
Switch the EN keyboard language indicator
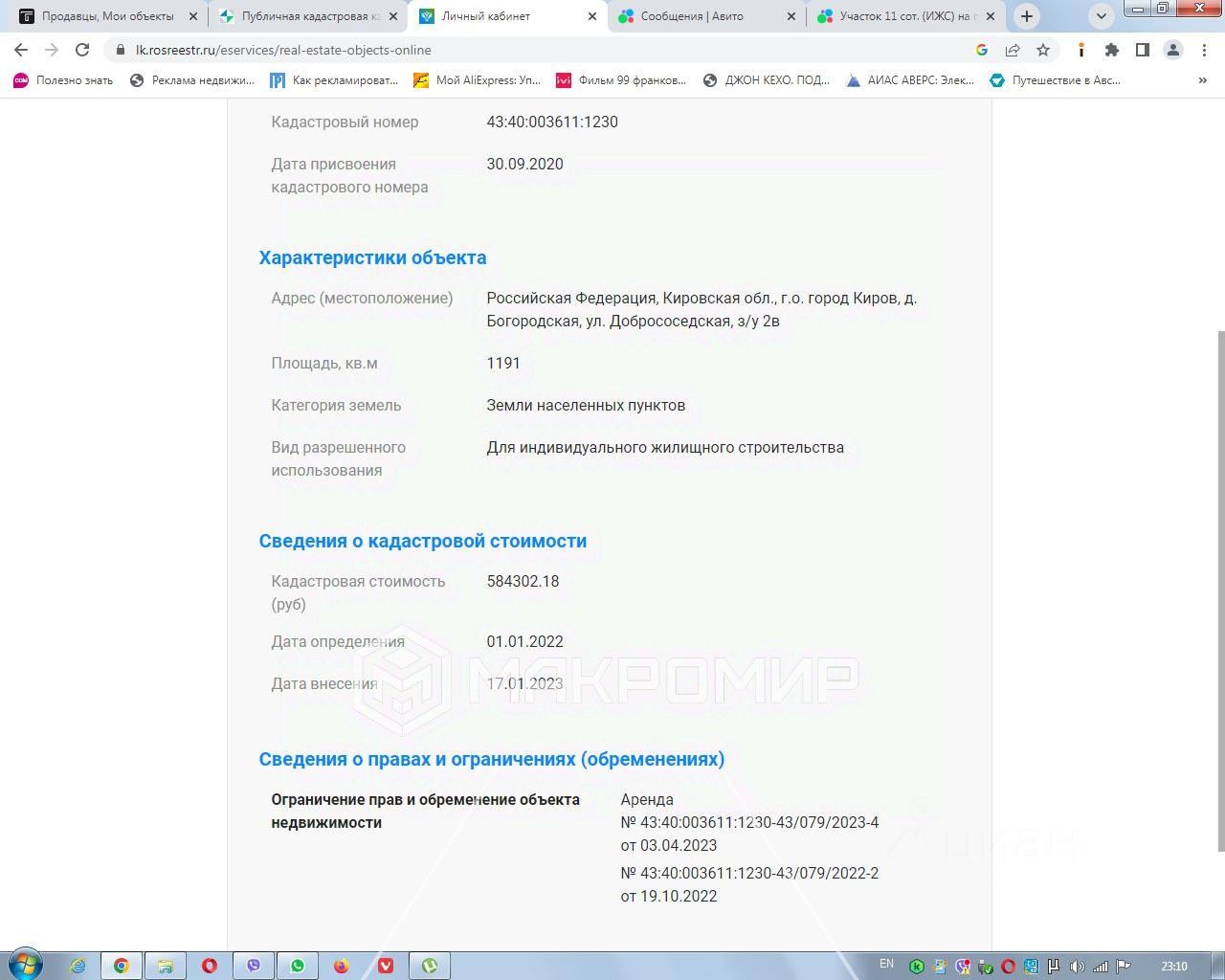886,964
